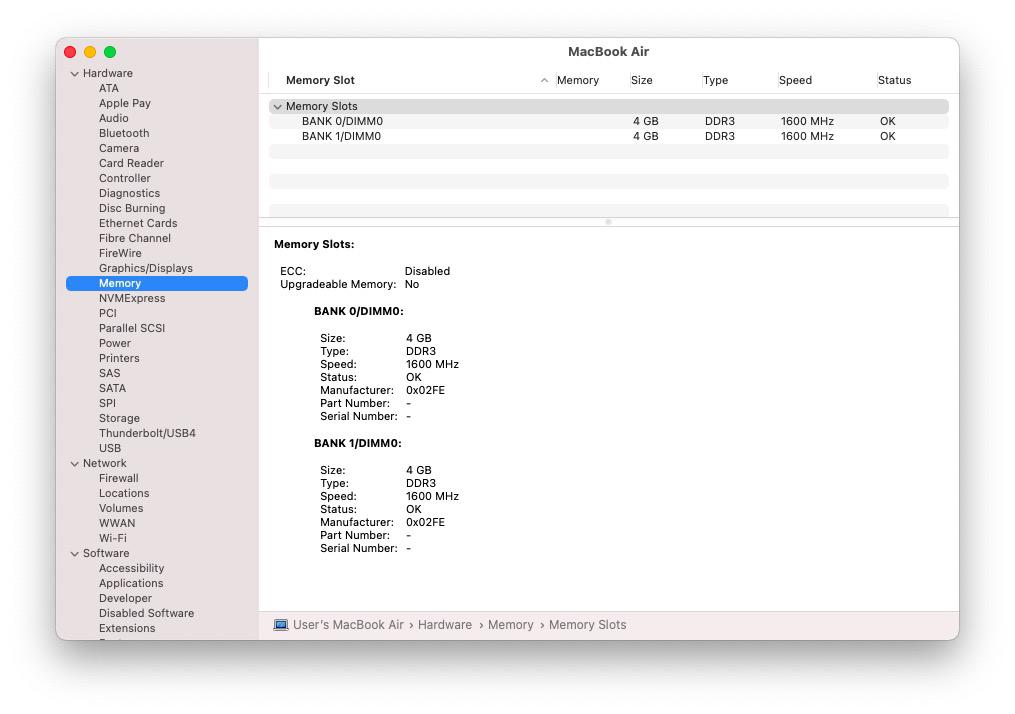Select the BANK 1/DIMM0 table row
The image size is (1015, 714).
[x=608, y=136]
